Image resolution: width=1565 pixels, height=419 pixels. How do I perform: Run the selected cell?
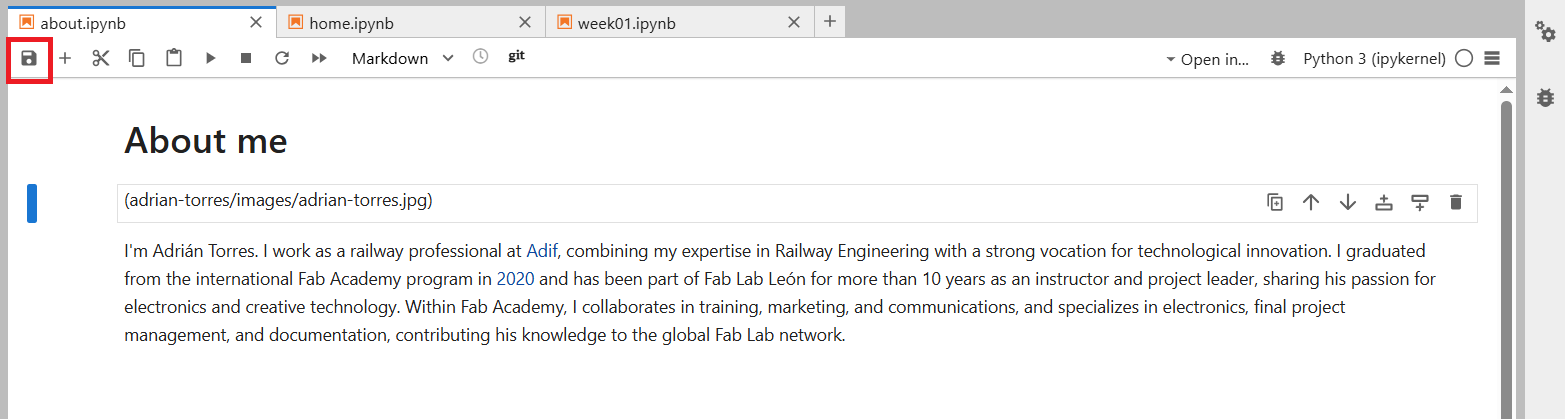(210, 59)
